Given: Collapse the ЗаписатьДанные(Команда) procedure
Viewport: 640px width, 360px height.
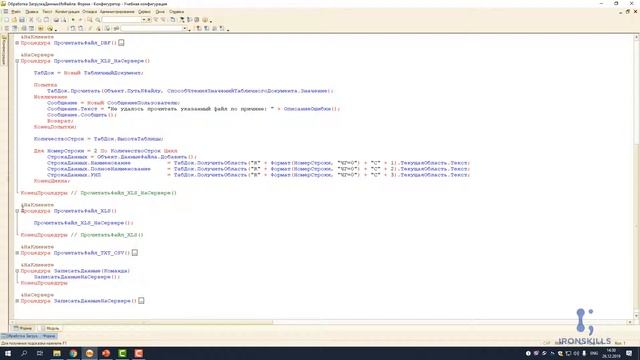Looking at the screenshot, I should (17, 271).
